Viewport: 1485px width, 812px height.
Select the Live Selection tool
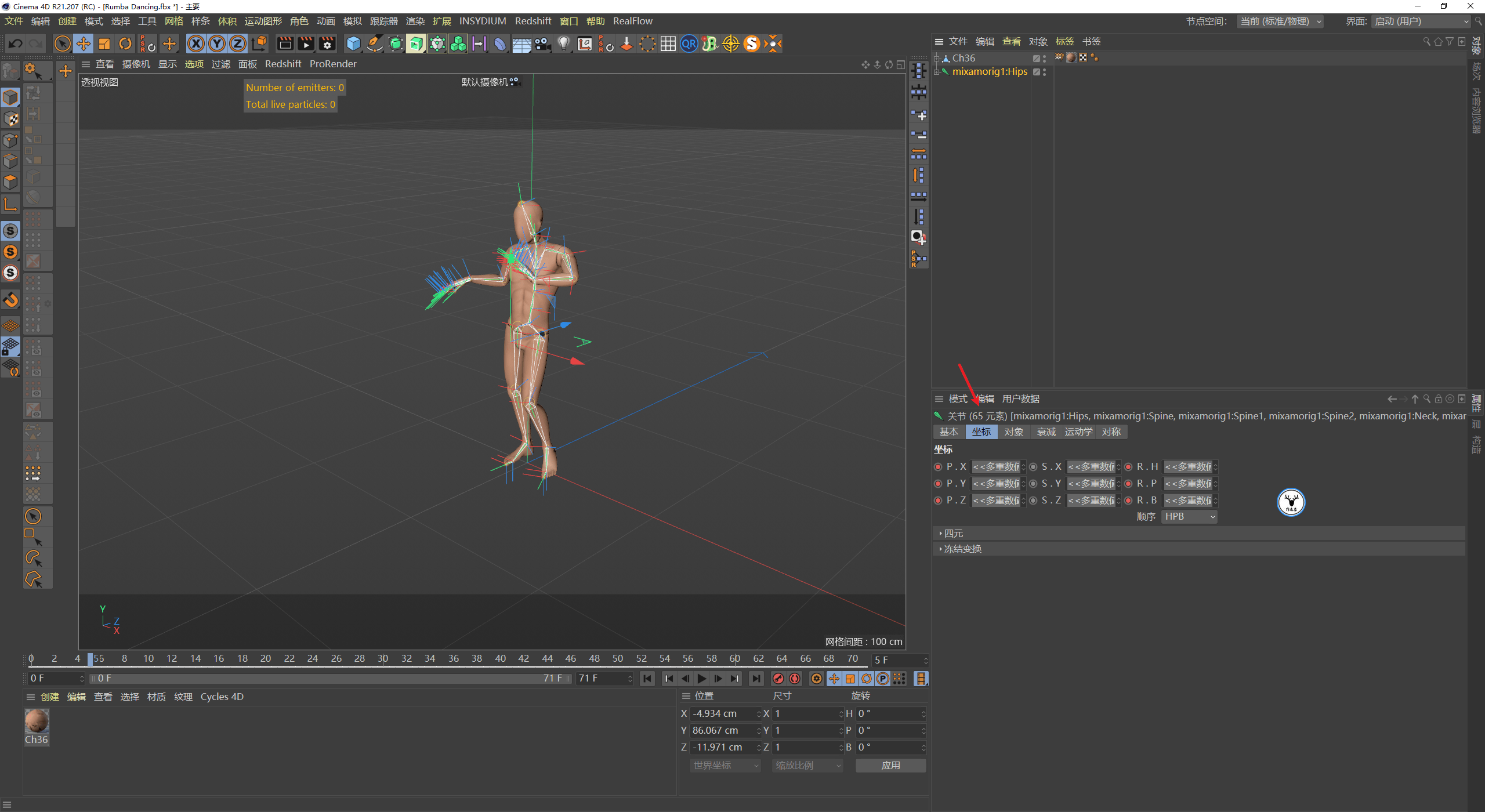point(63,43)
